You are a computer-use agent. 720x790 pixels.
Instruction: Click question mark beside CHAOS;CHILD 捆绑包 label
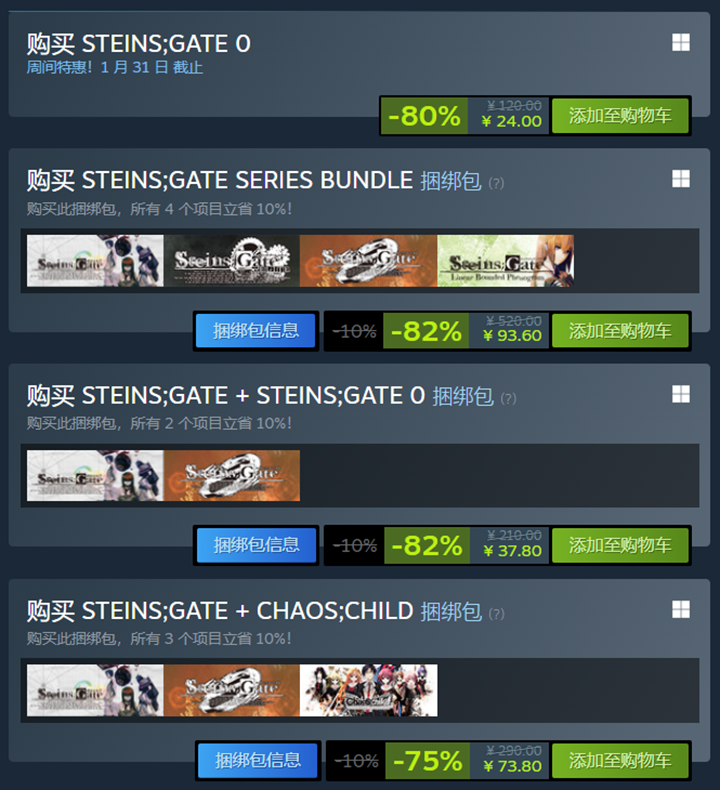(x=496, y=614)
